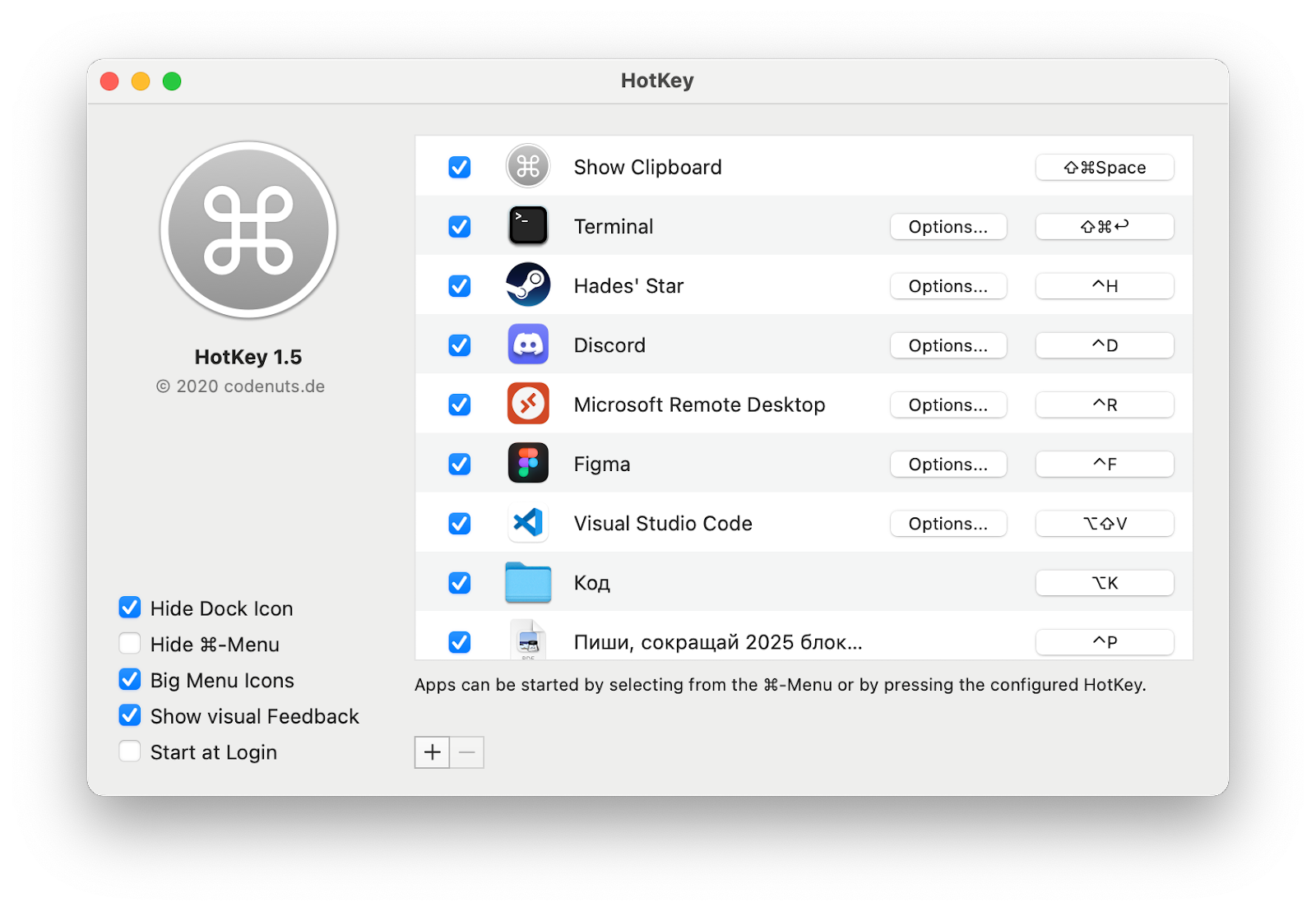1316x911 pixels.
Task: Enable Start at Login
Action: 129,751
